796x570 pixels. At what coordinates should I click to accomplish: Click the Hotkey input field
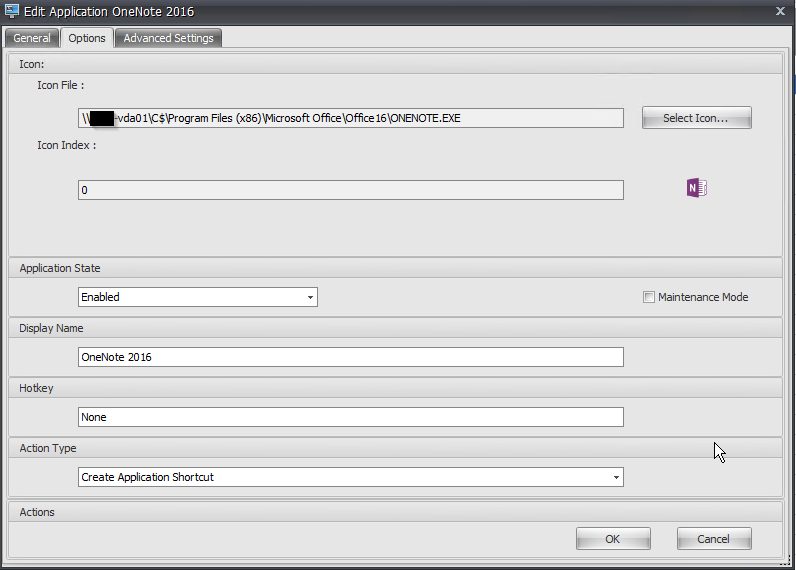(351, 417)
